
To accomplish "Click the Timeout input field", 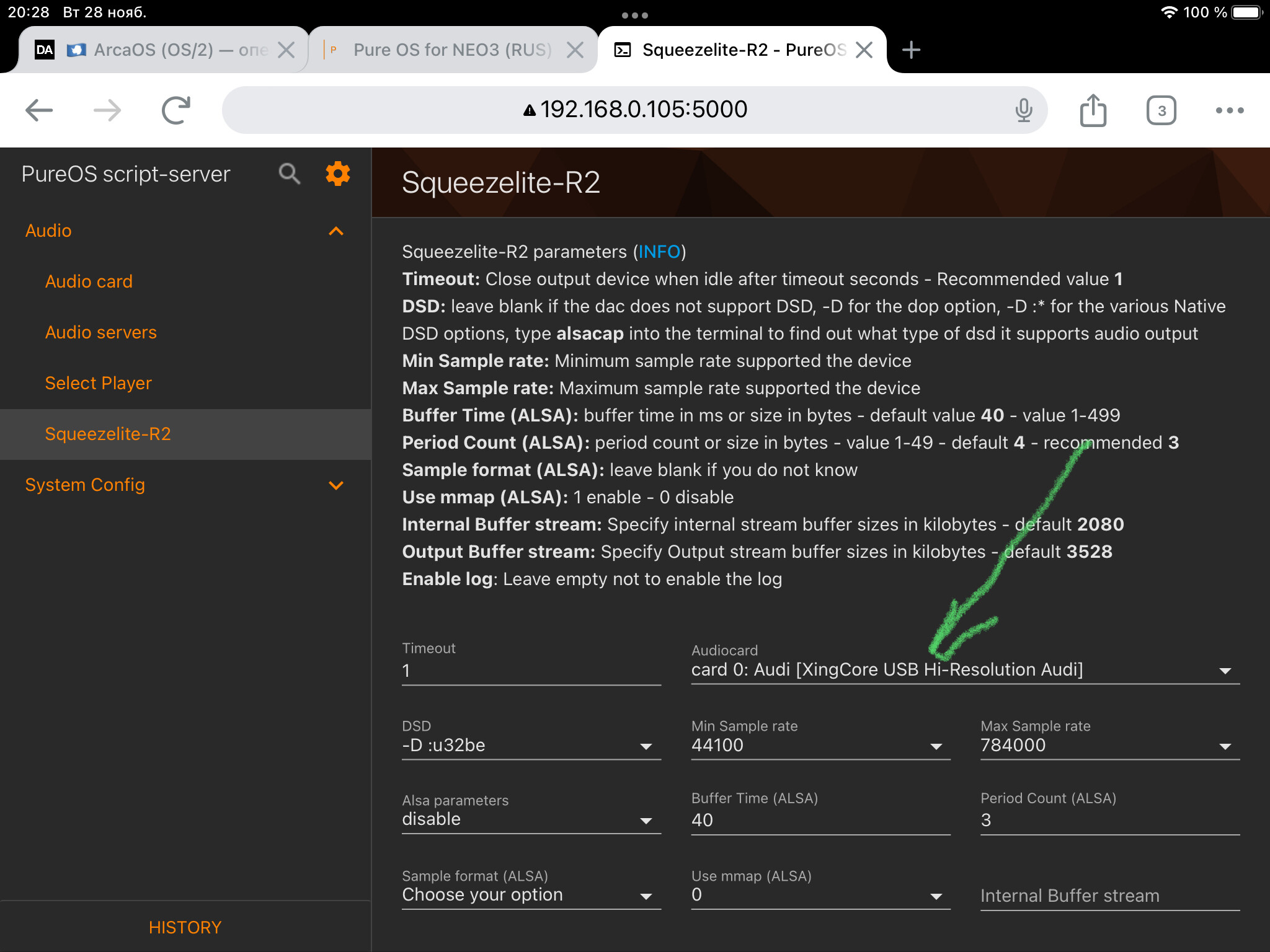I will coord(531,671).
